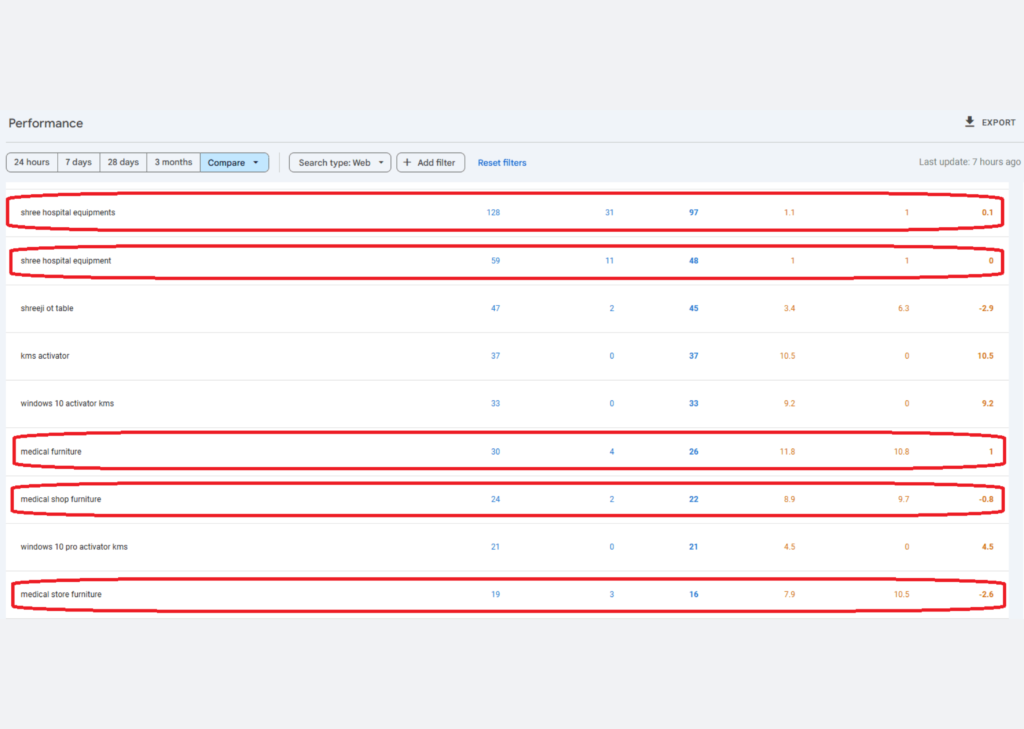Viewport: 1024px width, 729px height.
Task: Select windows 10 pro activator kms query
Action: pyautogui.click(x=74, y=547)
